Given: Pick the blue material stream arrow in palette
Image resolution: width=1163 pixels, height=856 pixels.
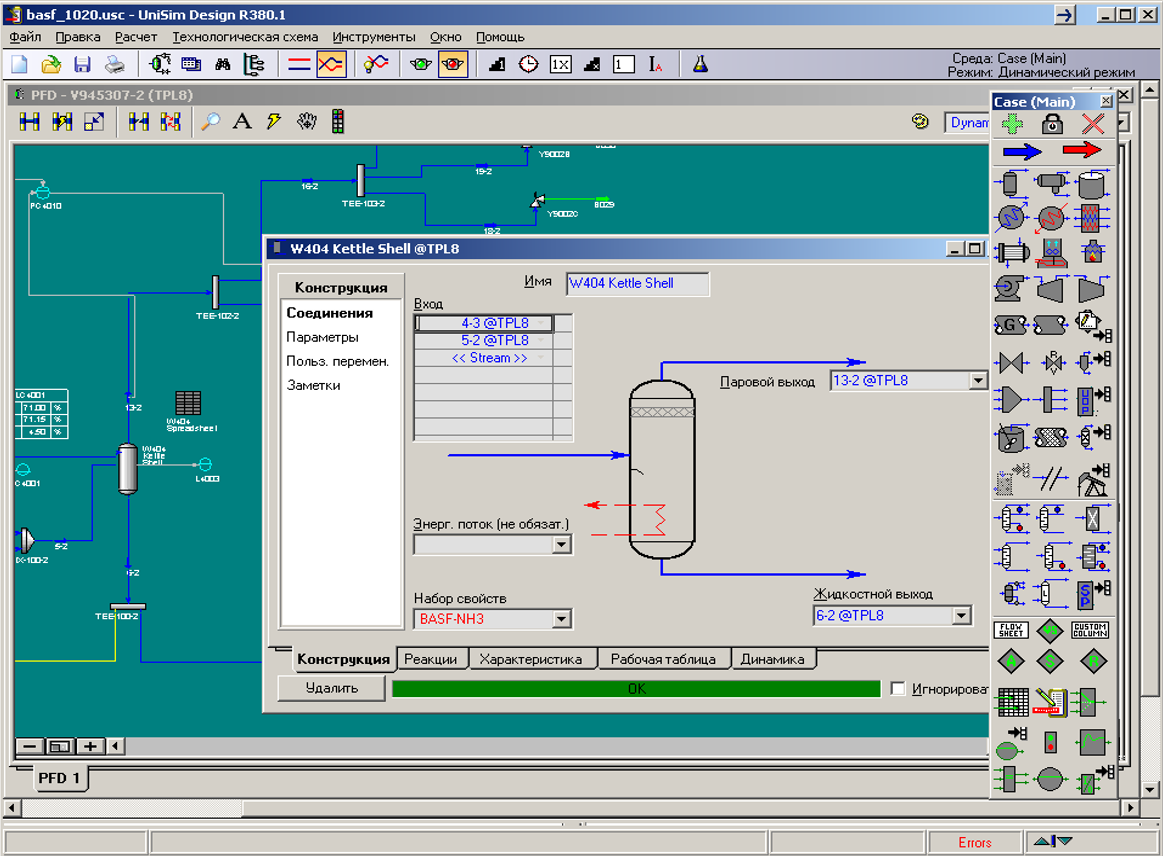Looking at the screenshot, I should 1022,151.
